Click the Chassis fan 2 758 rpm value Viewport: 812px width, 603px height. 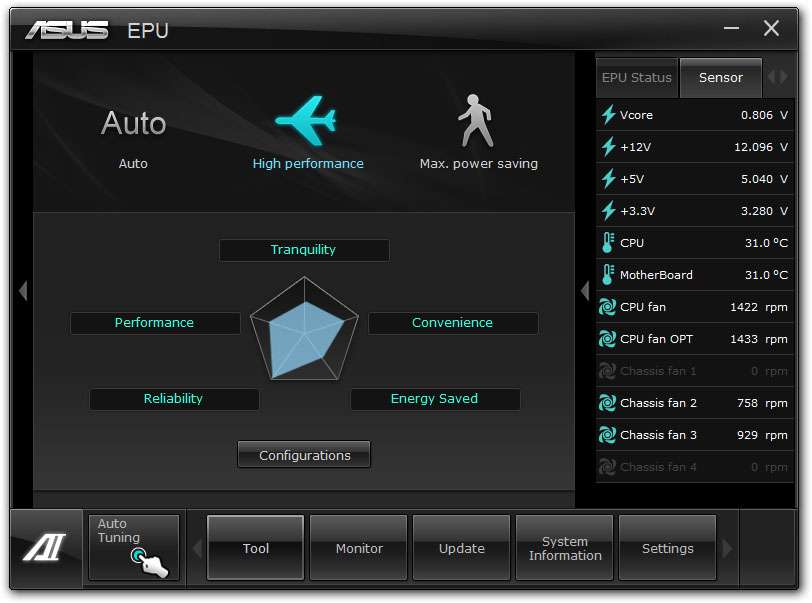(762, 403)
